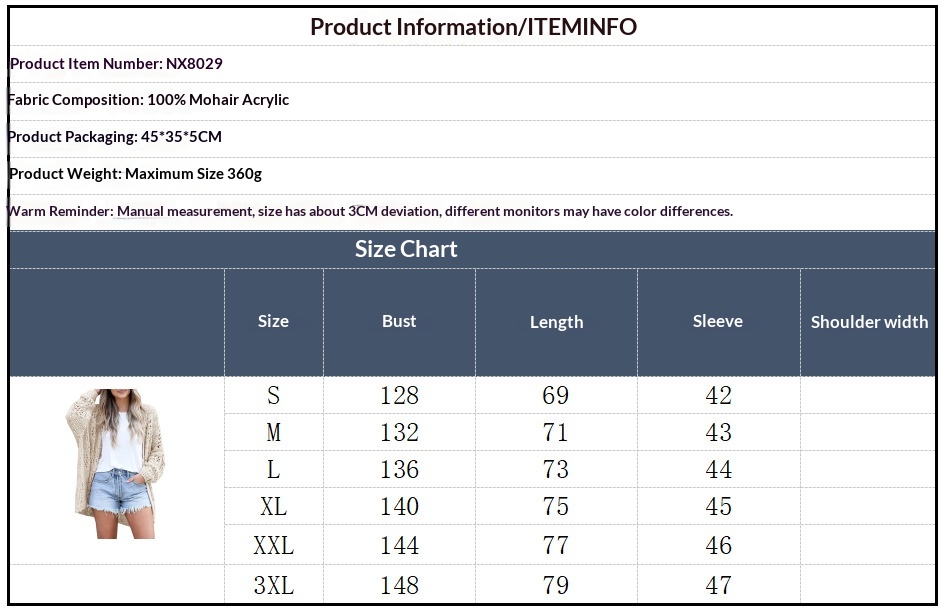Click the "Size" column header
Image resolution: width=942 pixels, height=614 pixels.
(273, 321)
